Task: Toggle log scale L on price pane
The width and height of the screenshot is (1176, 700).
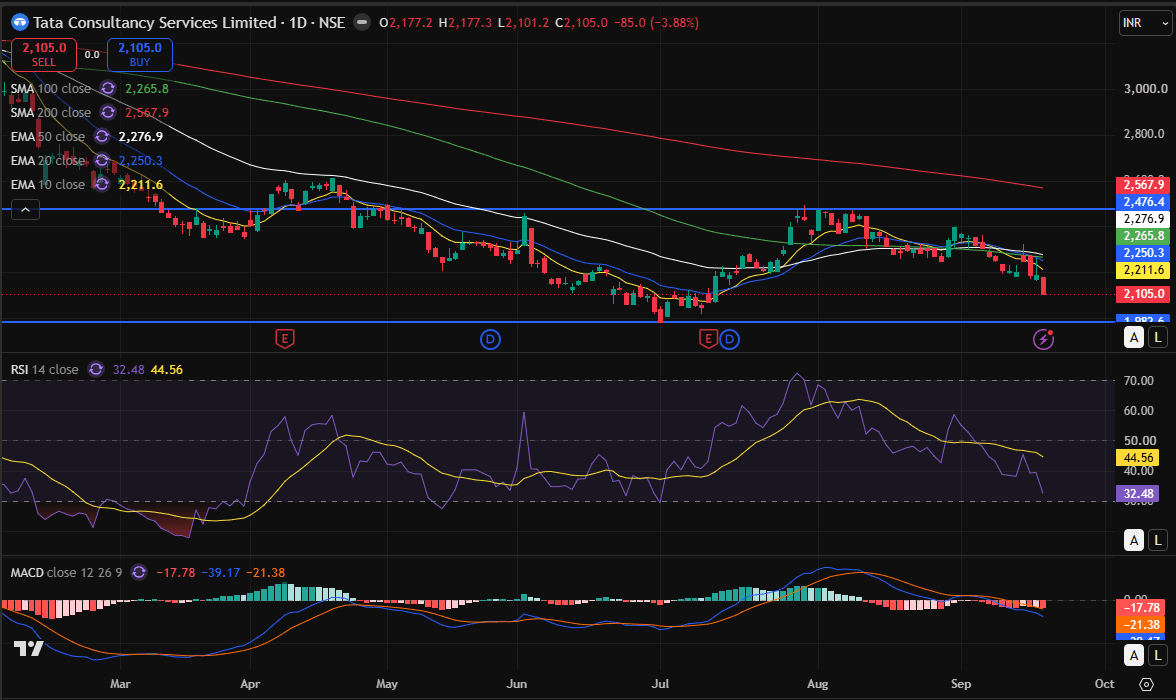Action: [x=1158, y=338]
